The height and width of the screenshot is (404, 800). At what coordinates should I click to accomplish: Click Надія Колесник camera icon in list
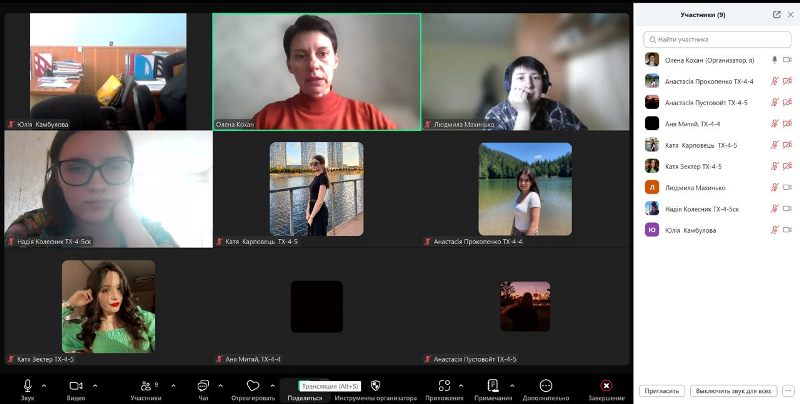click(x=787, y=209)
